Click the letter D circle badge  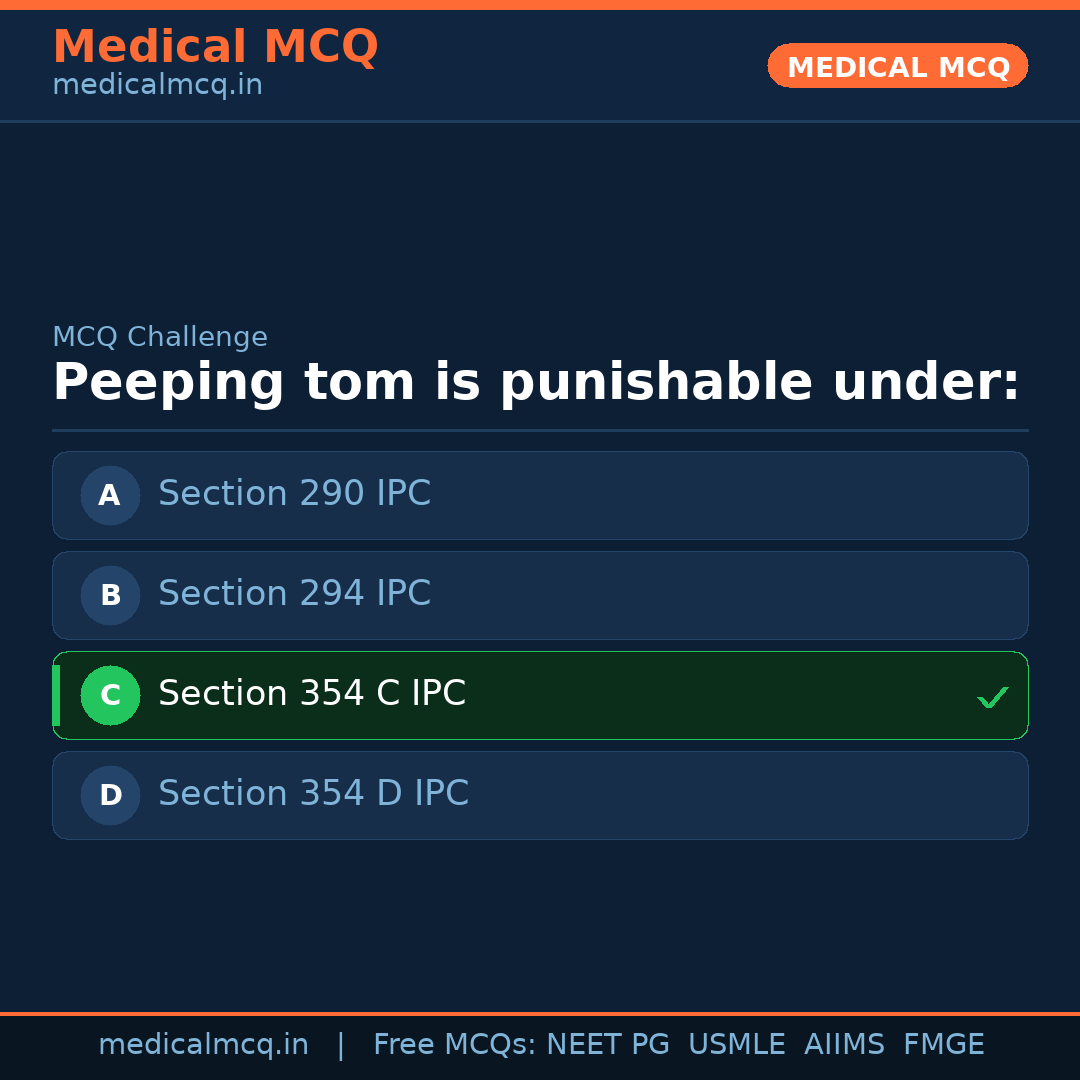110,795
